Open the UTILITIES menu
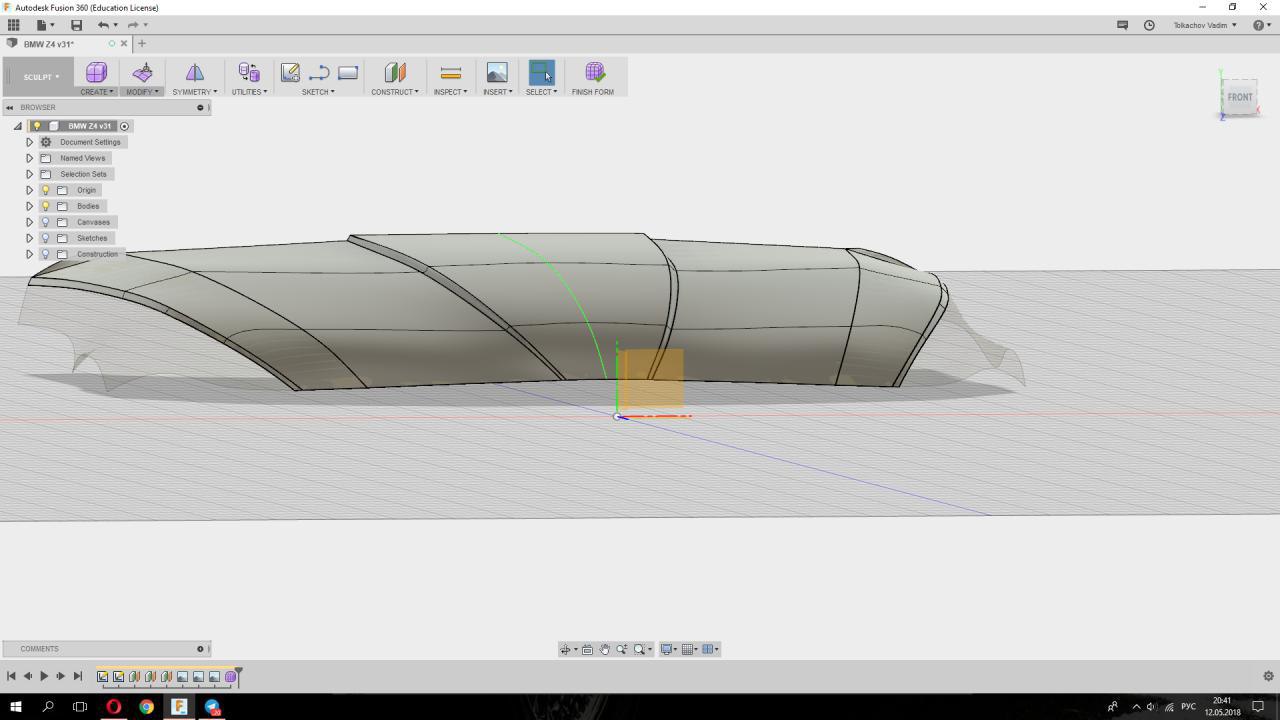This screenshot has width=1280, height=720. tap(249, 92)
